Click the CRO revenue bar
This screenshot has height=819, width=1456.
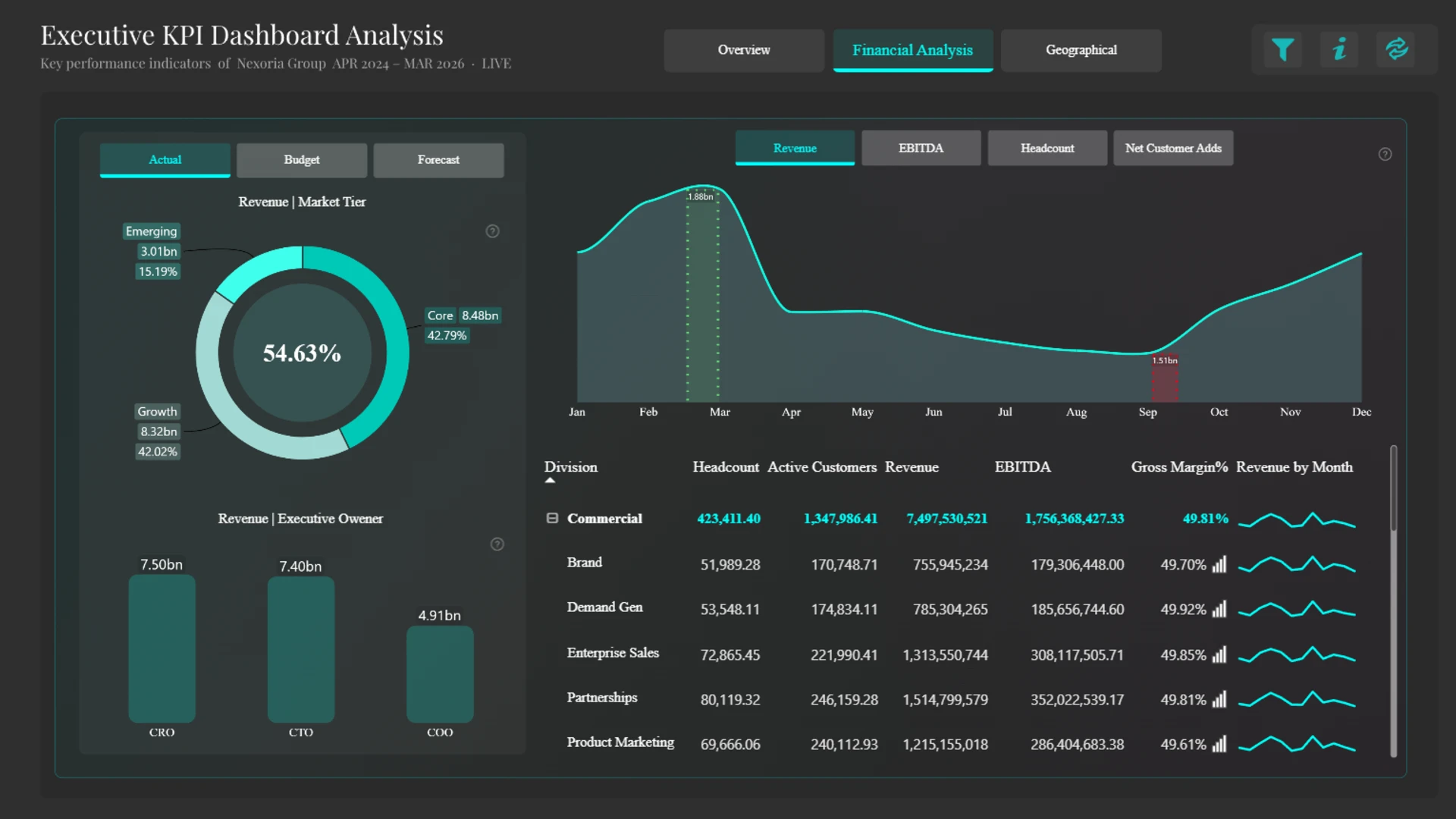click(x=162, y=648)
